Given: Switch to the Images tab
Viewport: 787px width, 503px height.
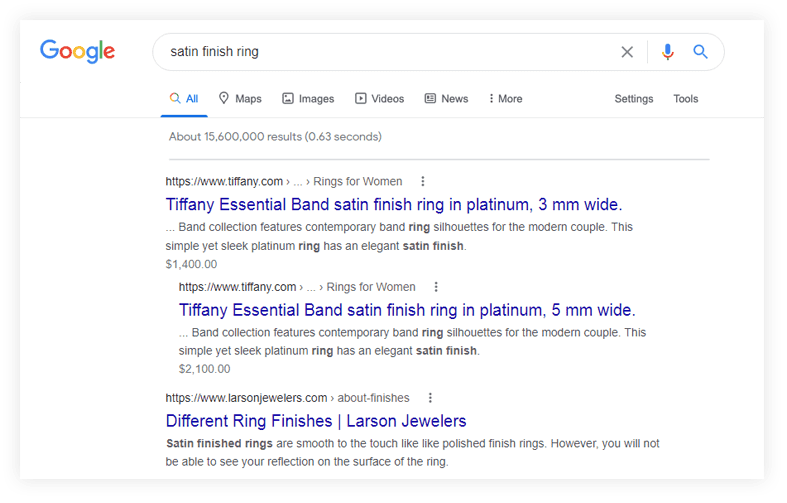Looking at the screenshot, I should point(308,99).
